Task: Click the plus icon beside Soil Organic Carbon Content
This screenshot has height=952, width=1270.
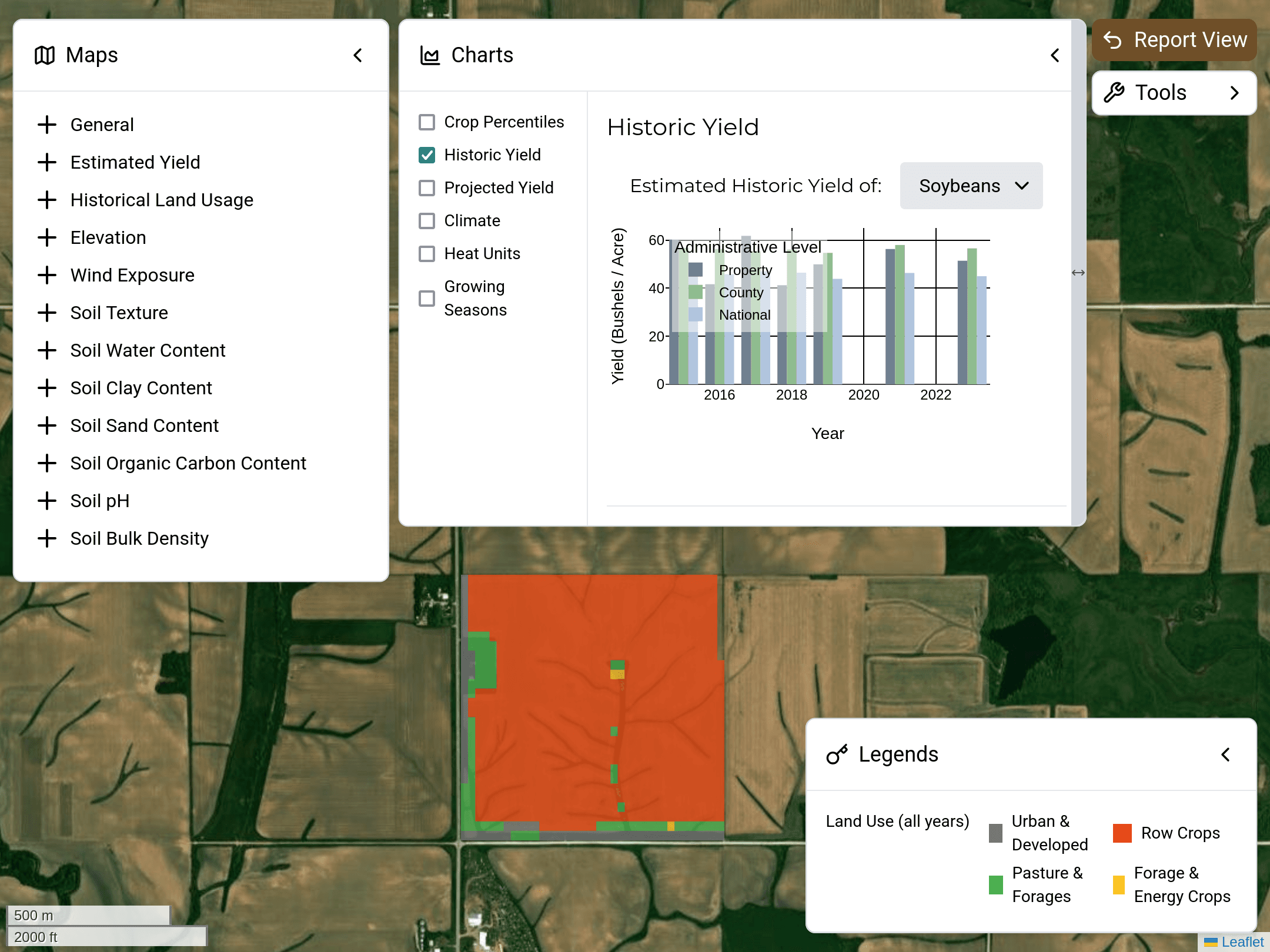Action: click(47, 463)
